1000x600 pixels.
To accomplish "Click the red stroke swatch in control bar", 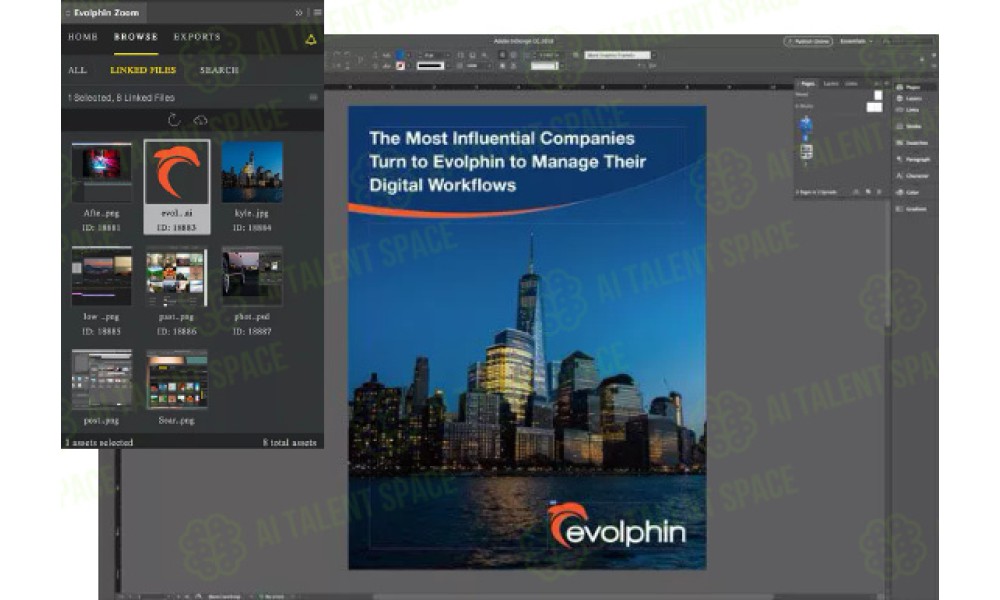I will pyautogui.click(x=401, y=66).
